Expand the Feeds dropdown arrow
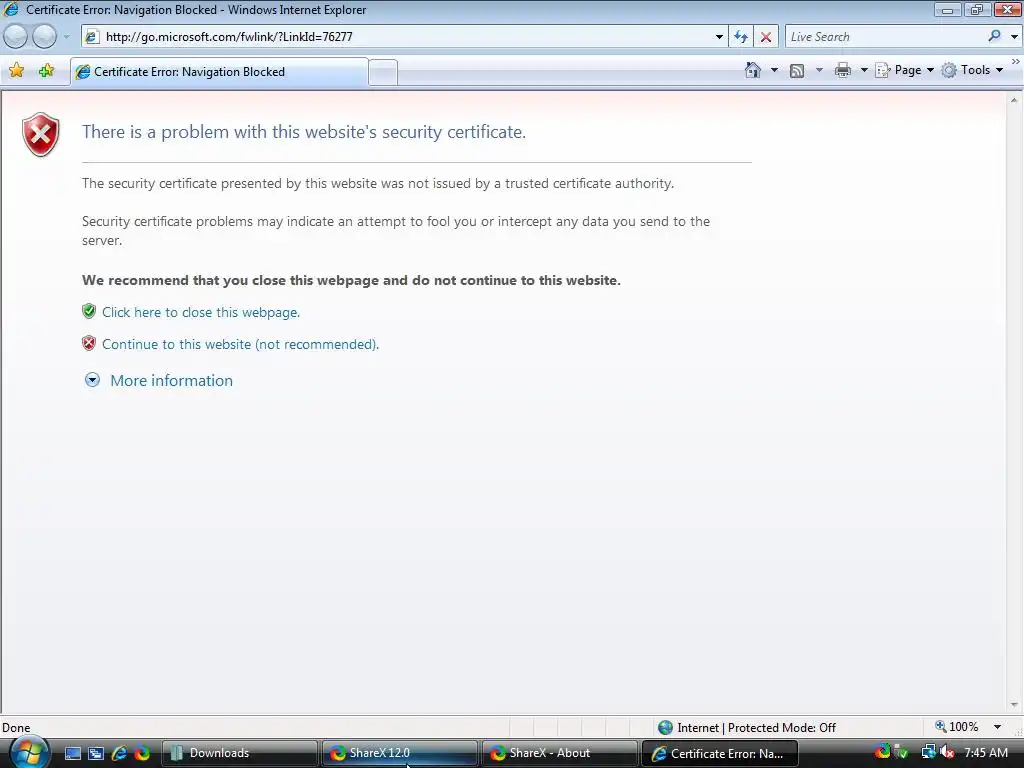 click(x=819, y=70)
